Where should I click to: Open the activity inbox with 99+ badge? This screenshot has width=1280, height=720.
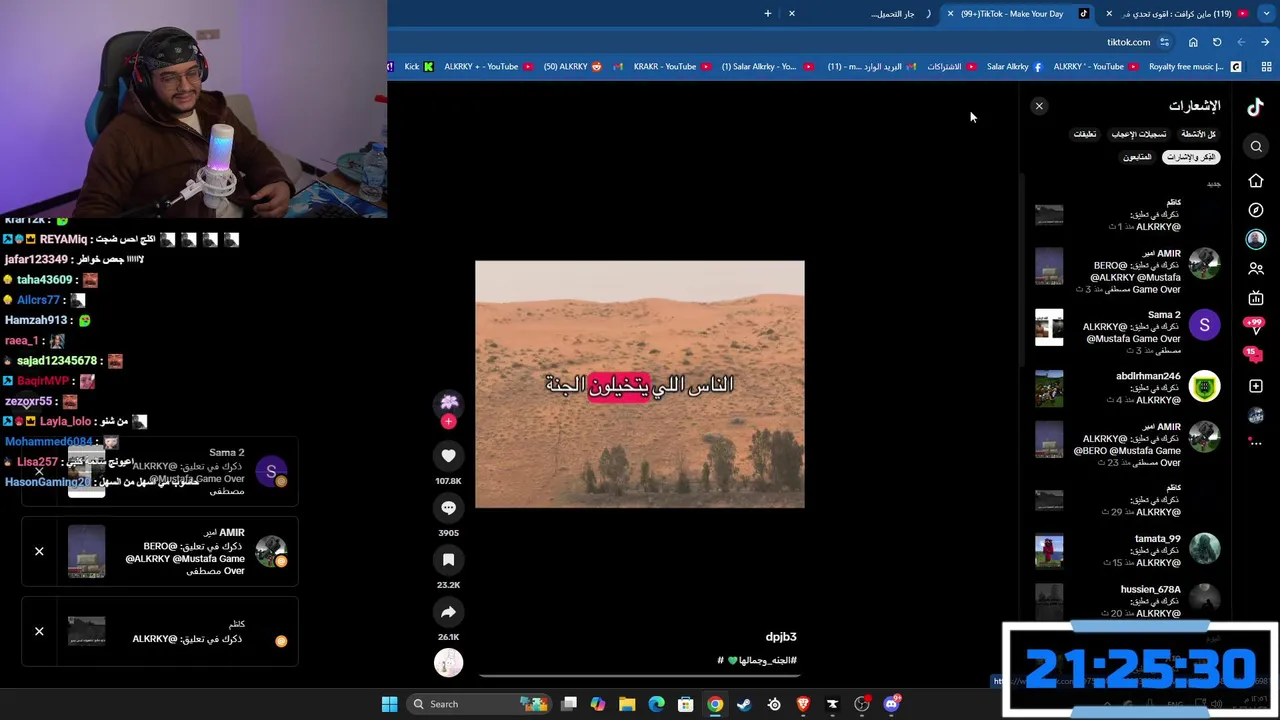tap(1254, 325)
